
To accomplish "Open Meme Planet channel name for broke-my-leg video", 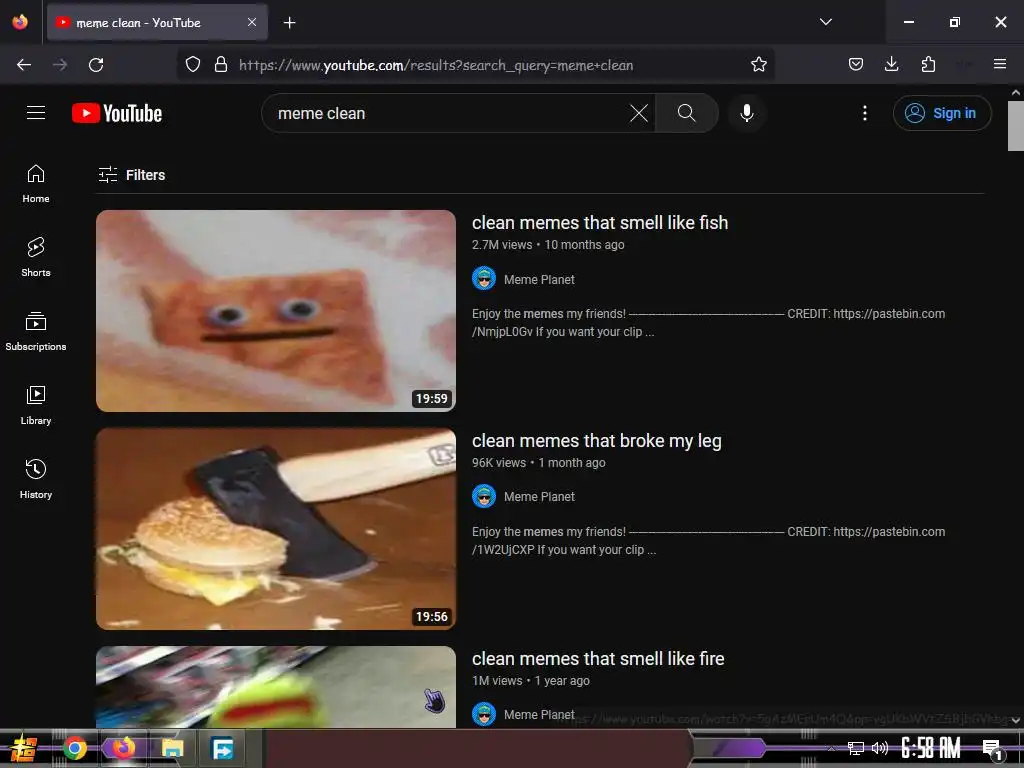I will coord(539,497).
